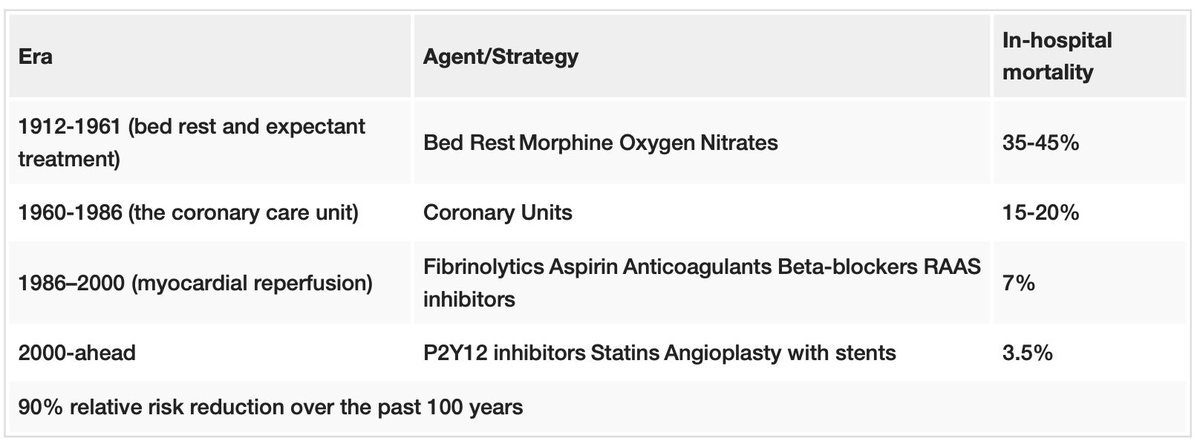Screen dimensions: 1200x444
Task: Click the 7% mortality value
Action: [1018, 284]
